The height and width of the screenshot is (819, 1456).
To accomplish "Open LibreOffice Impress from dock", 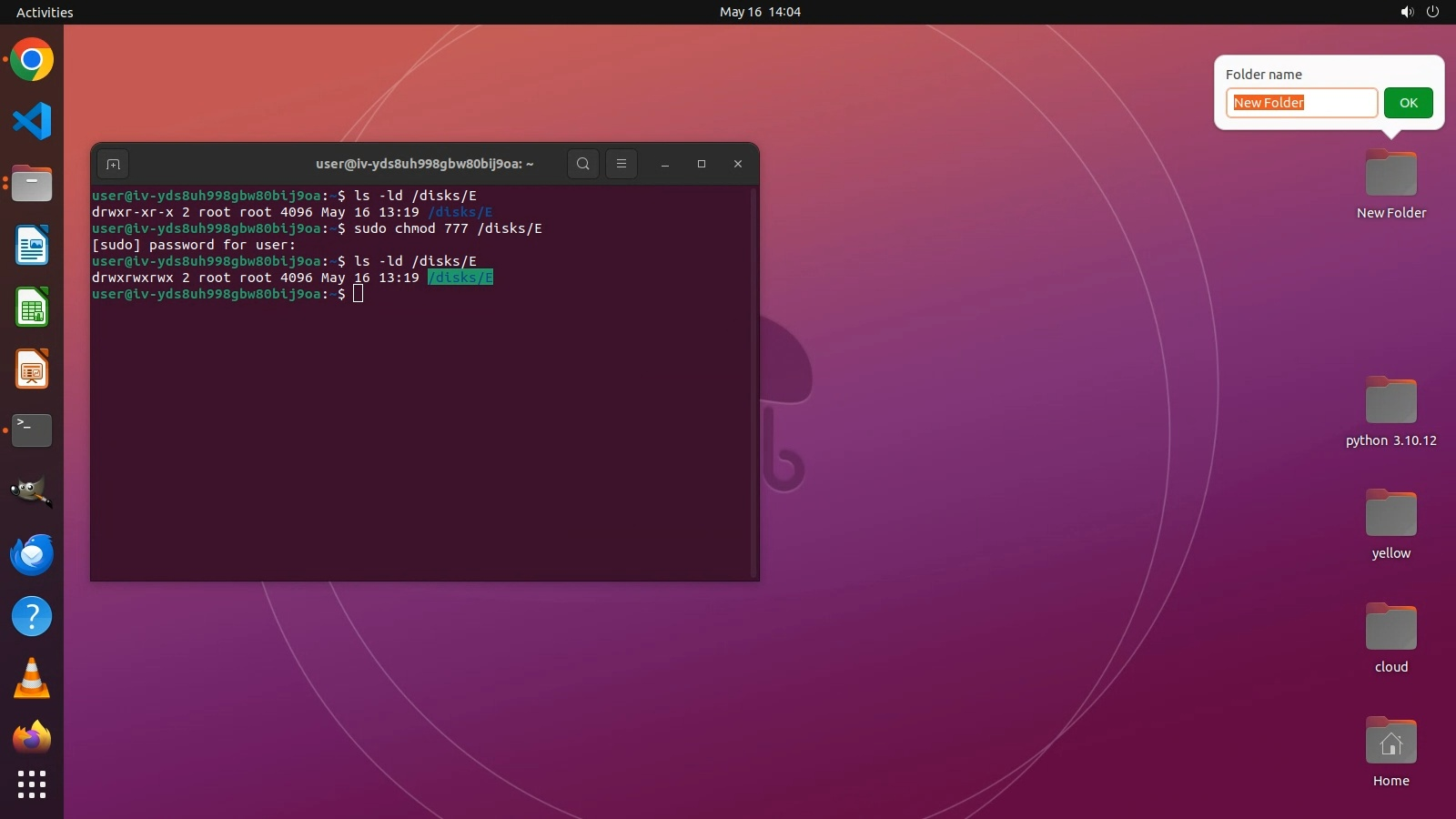I will click(x=32, y=369).
